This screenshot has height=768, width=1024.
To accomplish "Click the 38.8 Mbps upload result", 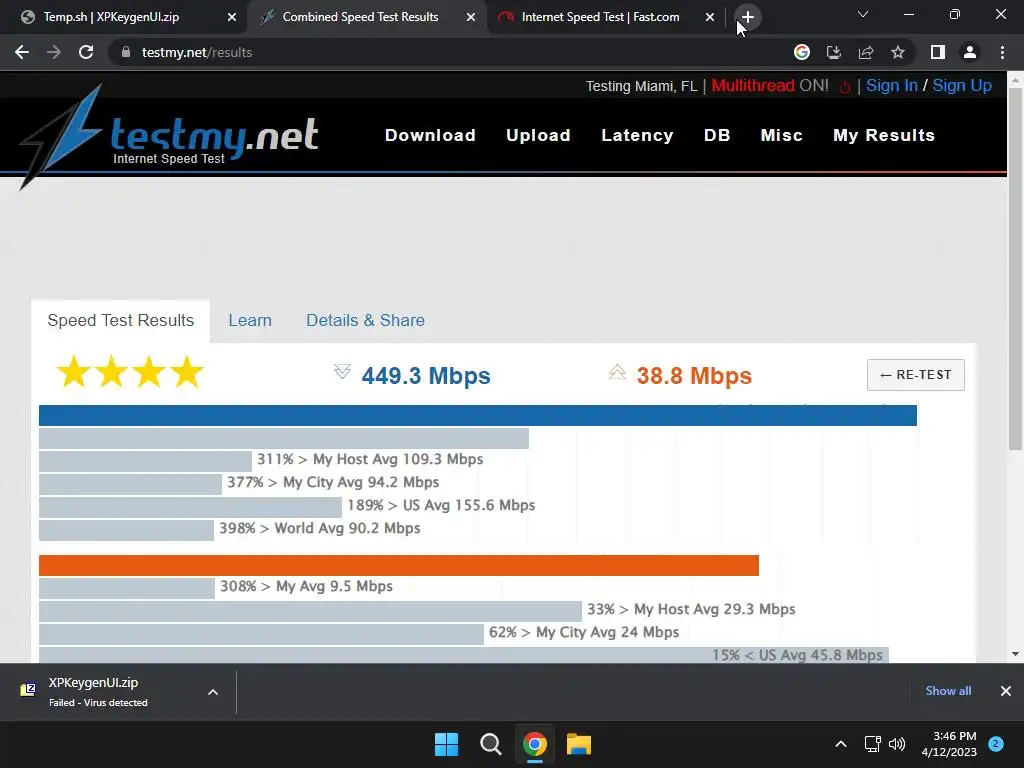I will point(694,376).
